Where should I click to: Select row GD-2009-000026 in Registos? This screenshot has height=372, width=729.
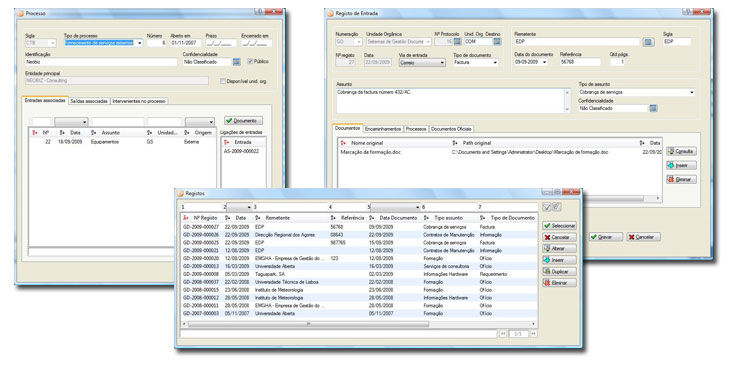[x=359, y=235]
